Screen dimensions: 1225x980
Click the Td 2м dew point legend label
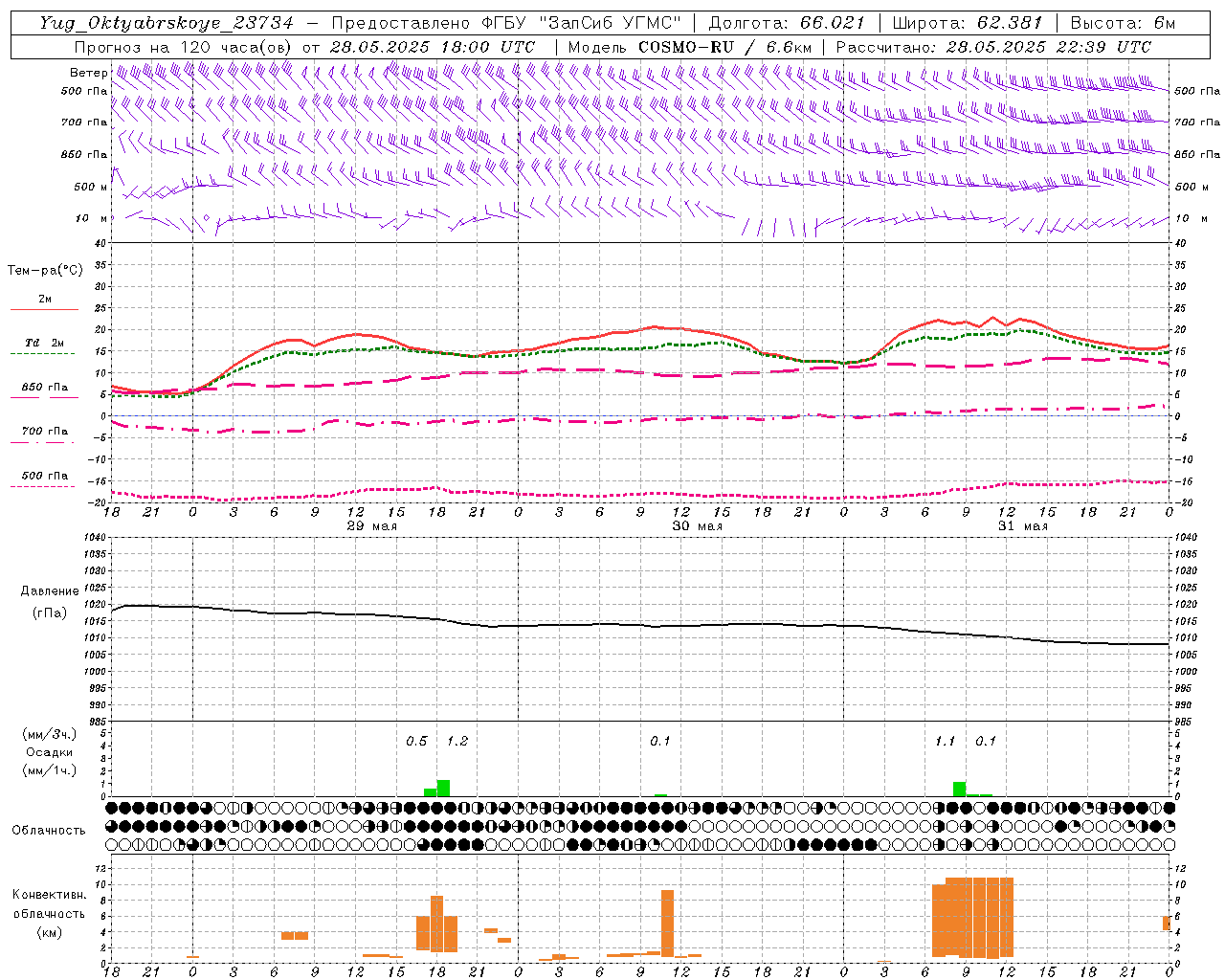pyautogui.click(x=44, y=343)
